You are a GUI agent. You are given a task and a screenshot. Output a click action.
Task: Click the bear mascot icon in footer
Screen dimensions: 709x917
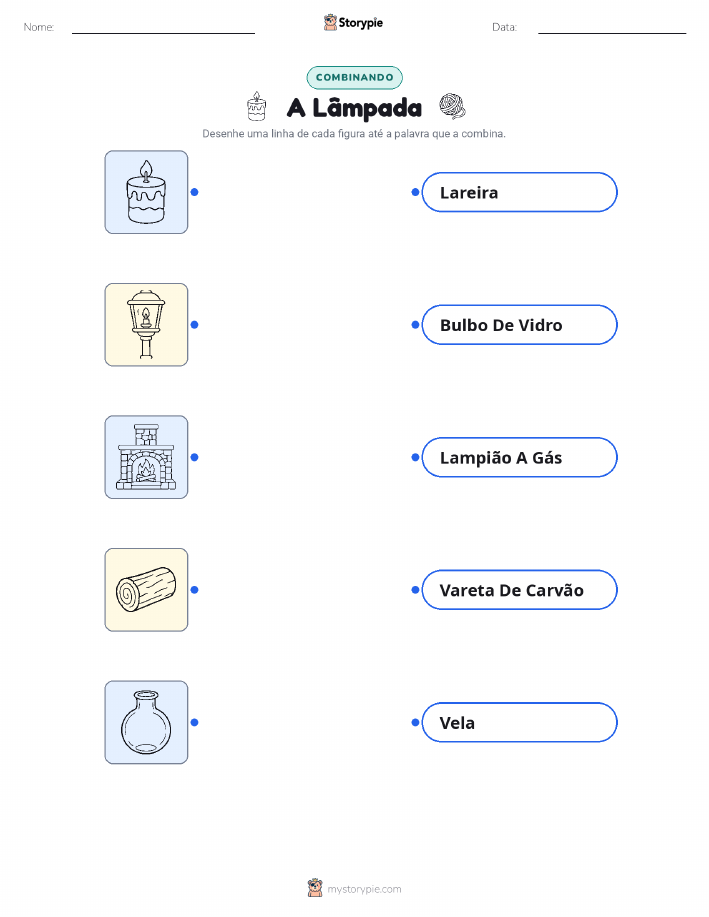[315, 888]
